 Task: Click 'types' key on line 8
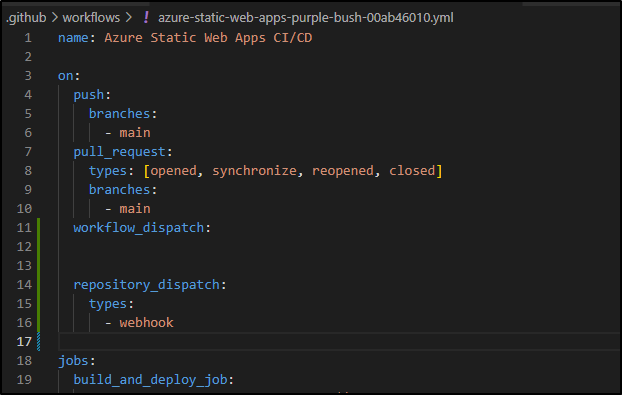click(108, 171)
